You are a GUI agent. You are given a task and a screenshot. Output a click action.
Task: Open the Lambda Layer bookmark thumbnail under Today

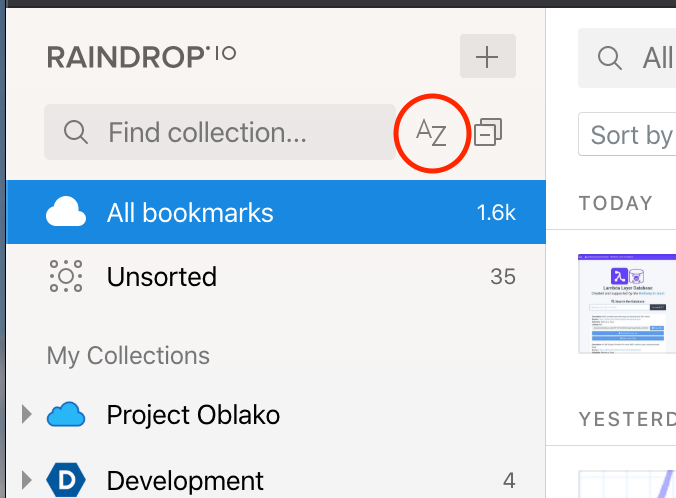point(627,303)
